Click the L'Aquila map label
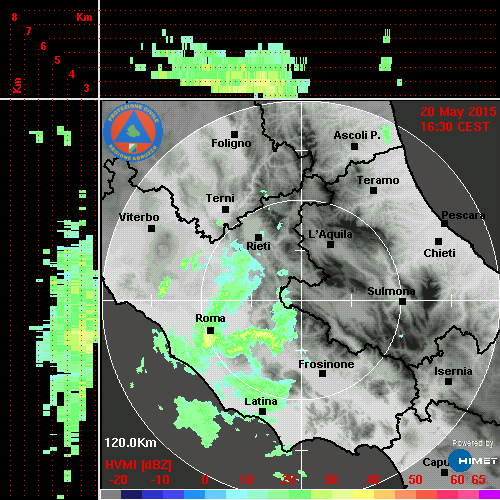500x500 pixels. pyautogui.click(x=330, y=234)
